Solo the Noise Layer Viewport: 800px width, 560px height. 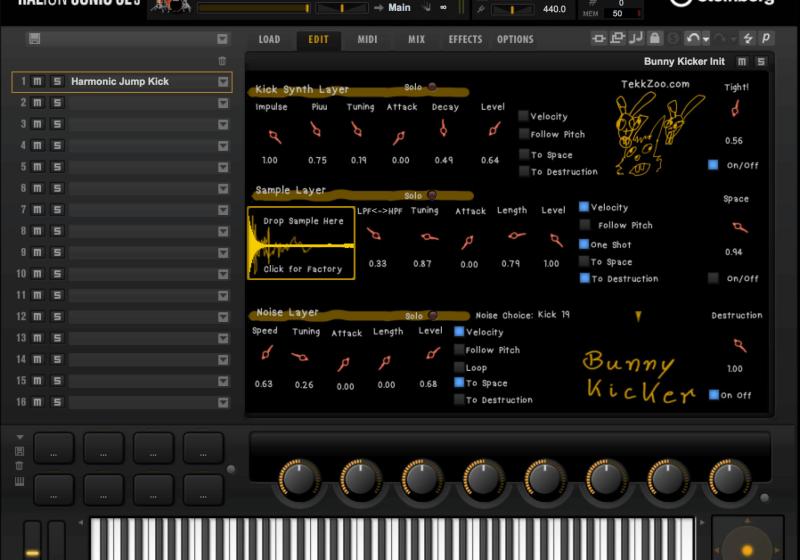coord(433,315)
